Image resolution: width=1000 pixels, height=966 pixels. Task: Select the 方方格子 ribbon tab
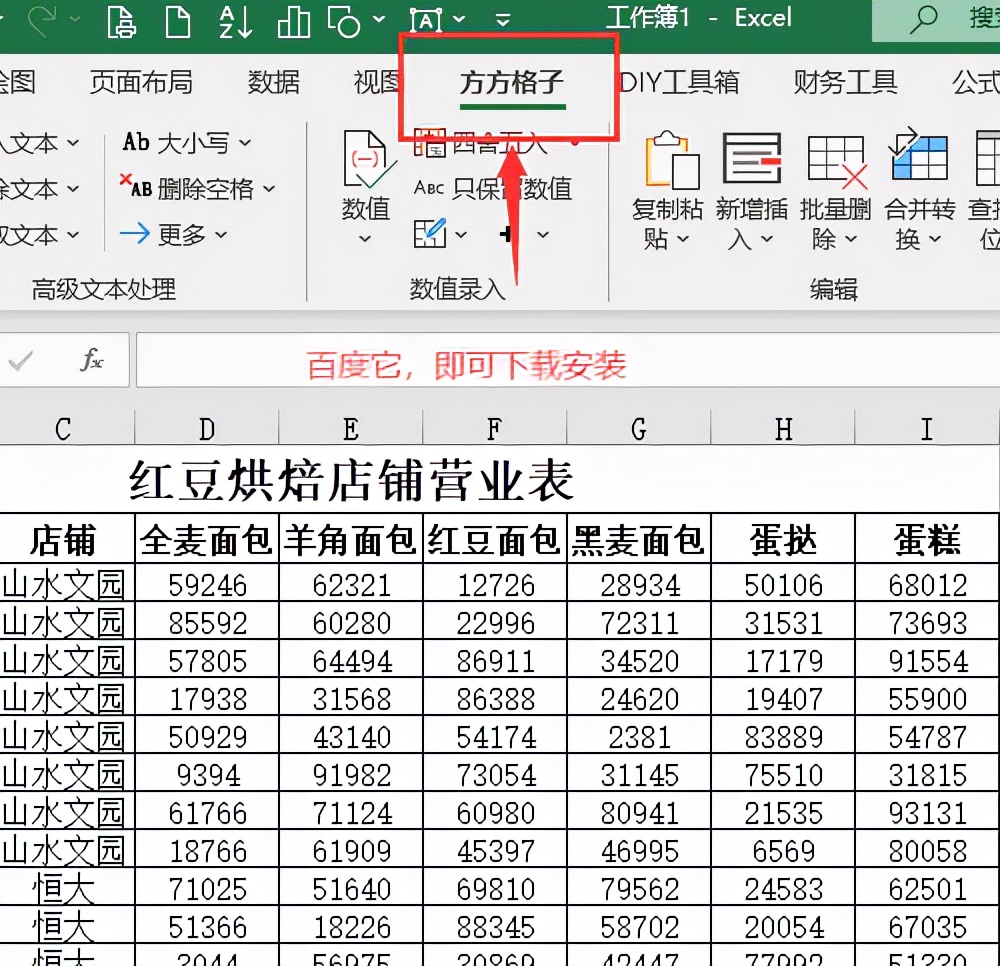(511, 83)
